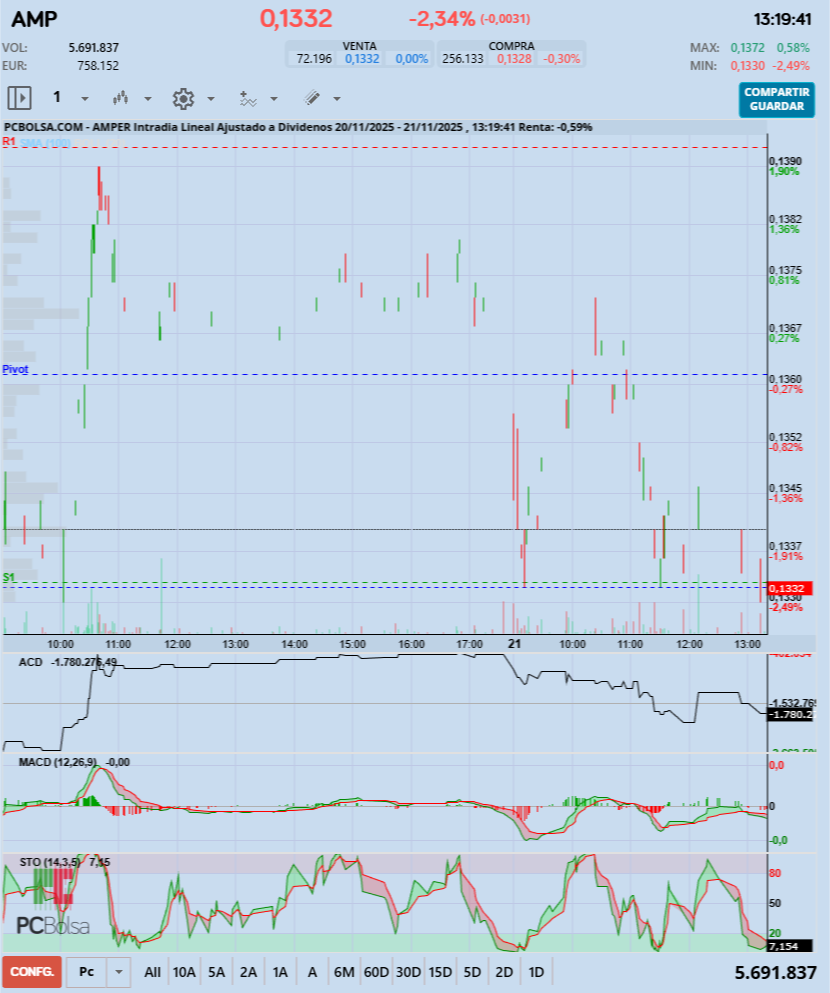
Task: Open the Pc dropdown arrow
Action: (x=118, y=971)
